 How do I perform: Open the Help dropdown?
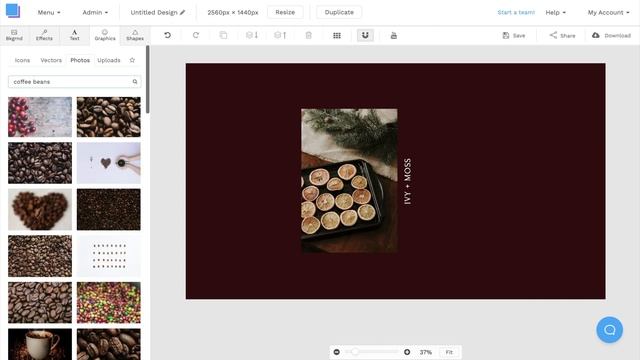coord(556,12)
